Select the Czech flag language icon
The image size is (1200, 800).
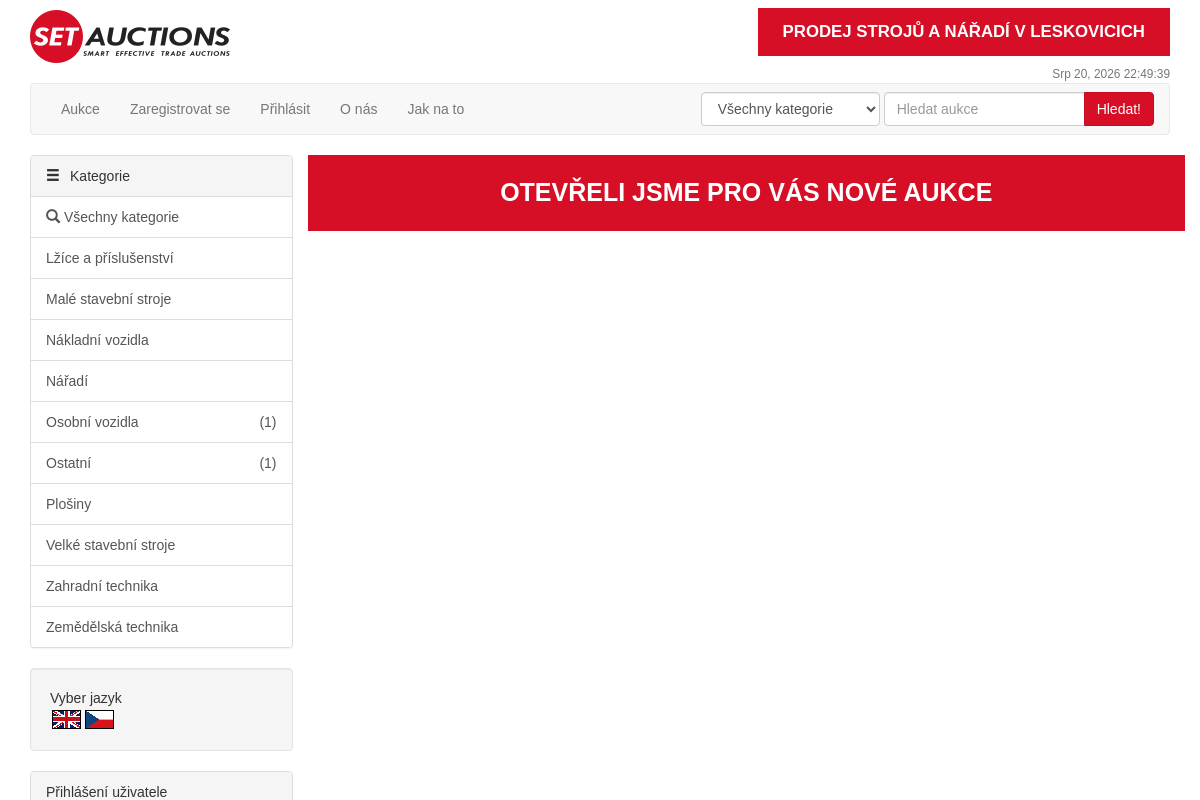pos(99,719)
